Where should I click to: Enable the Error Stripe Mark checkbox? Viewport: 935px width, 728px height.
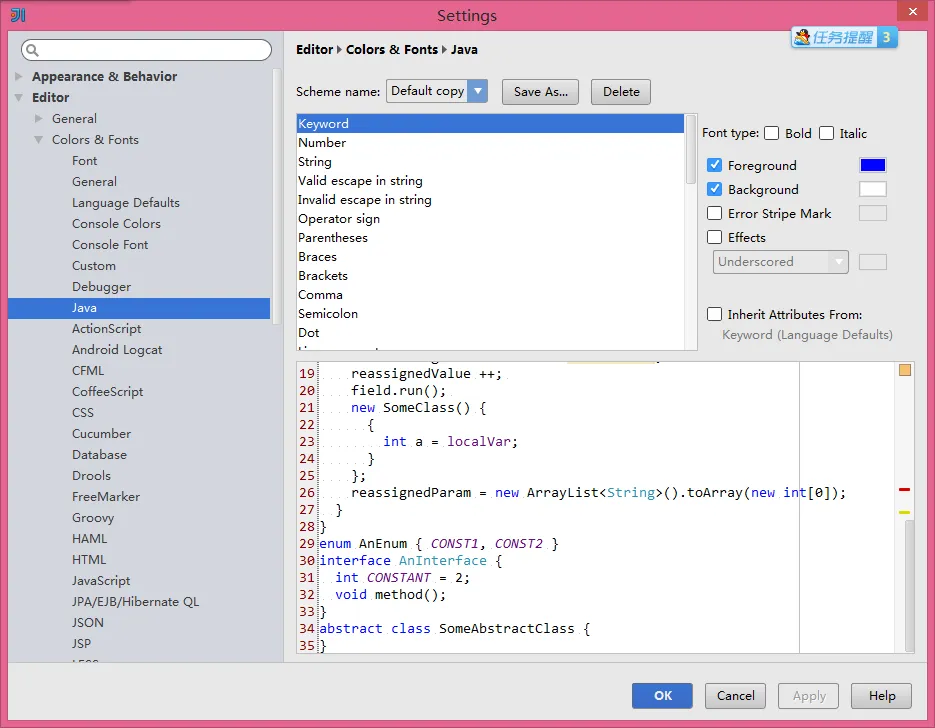click(x=715, y=213)
